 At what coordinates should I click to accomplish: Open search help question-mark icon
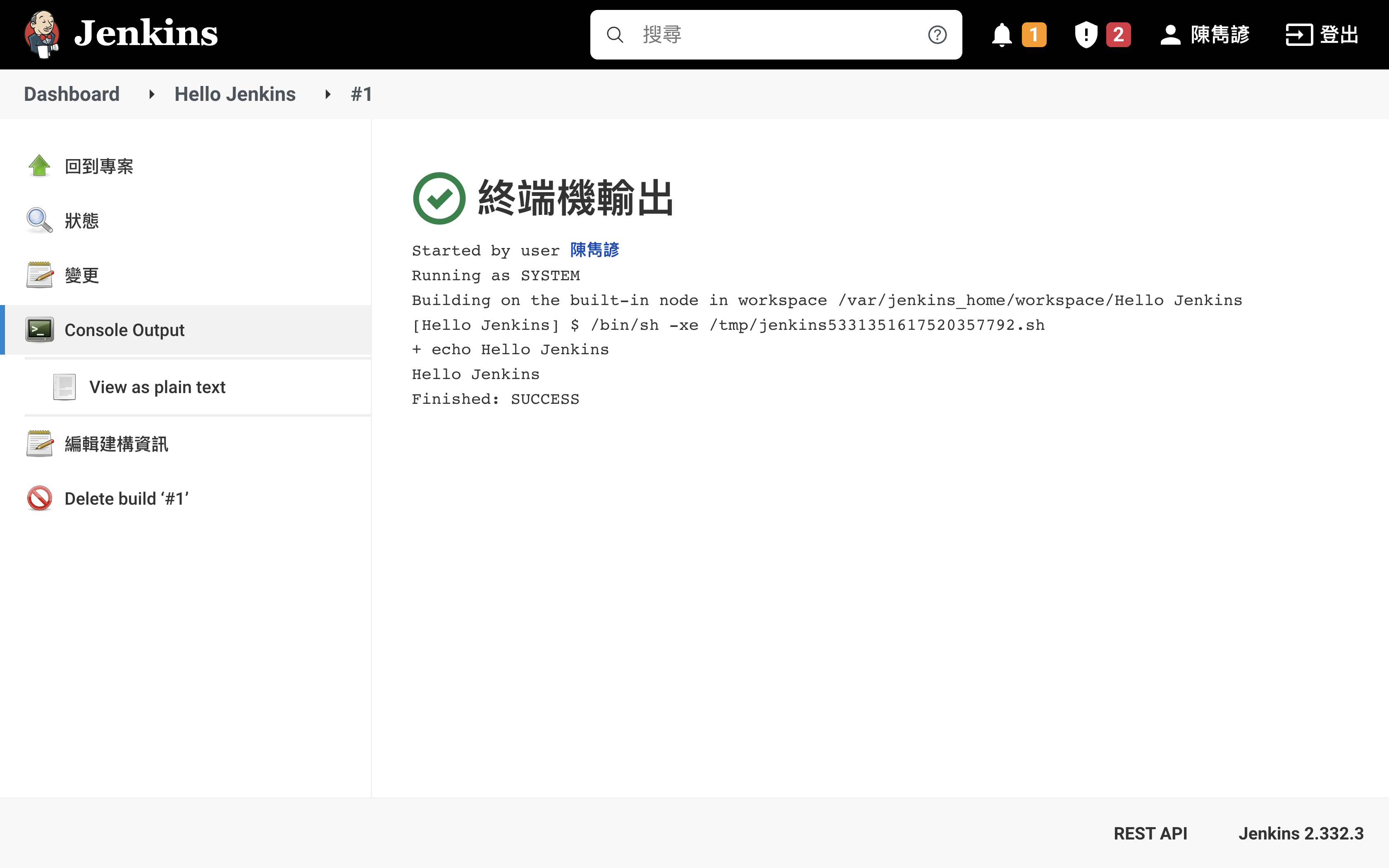937,35
